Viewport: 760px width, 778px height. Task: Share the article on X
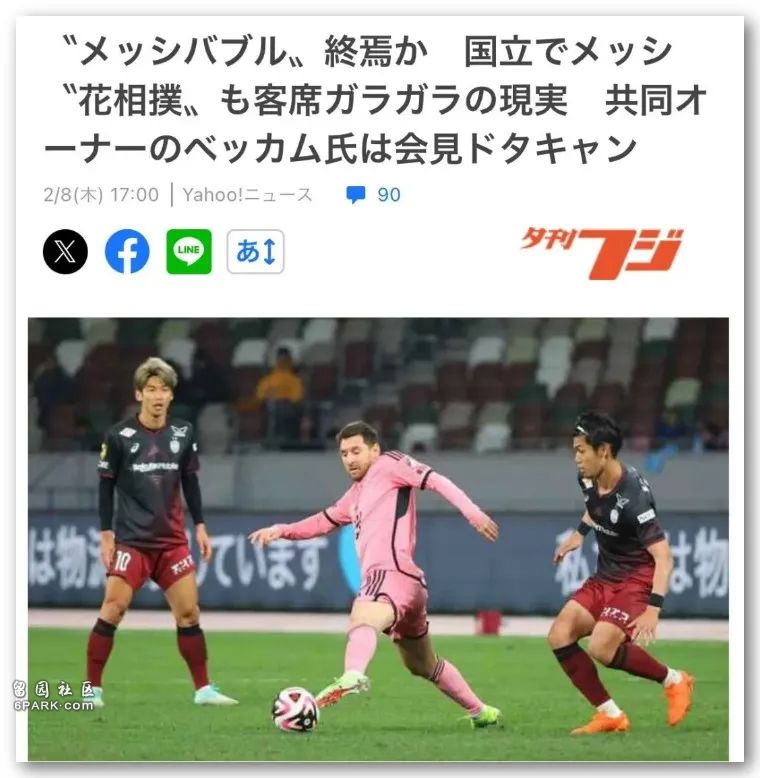(65, 252)
